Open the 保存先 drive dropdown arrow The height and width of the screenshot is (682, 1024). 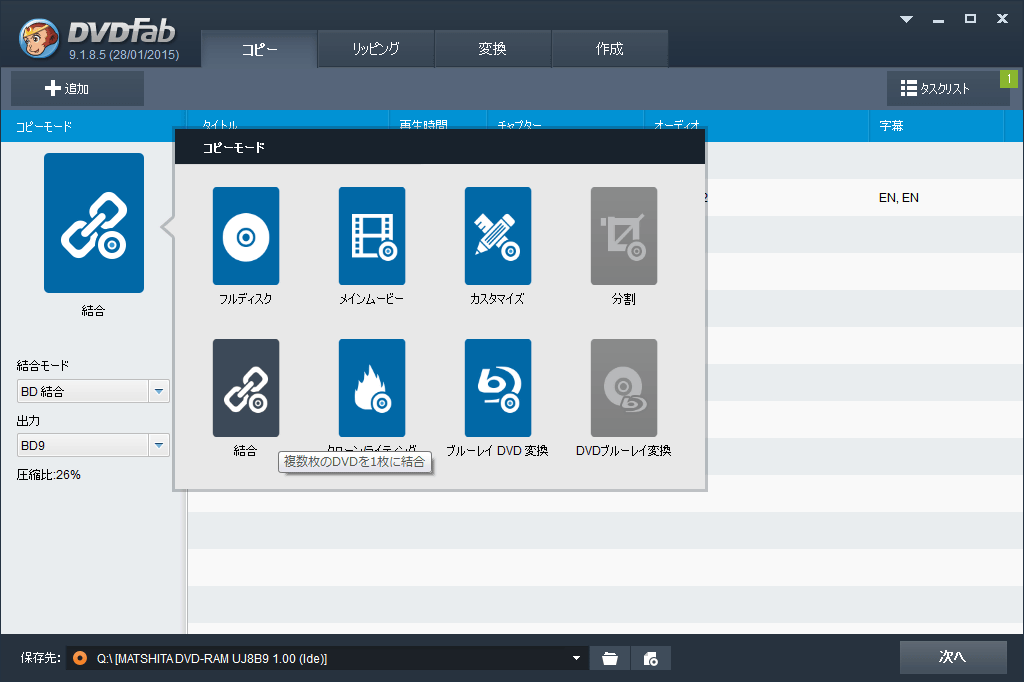(x=576, y=658)
